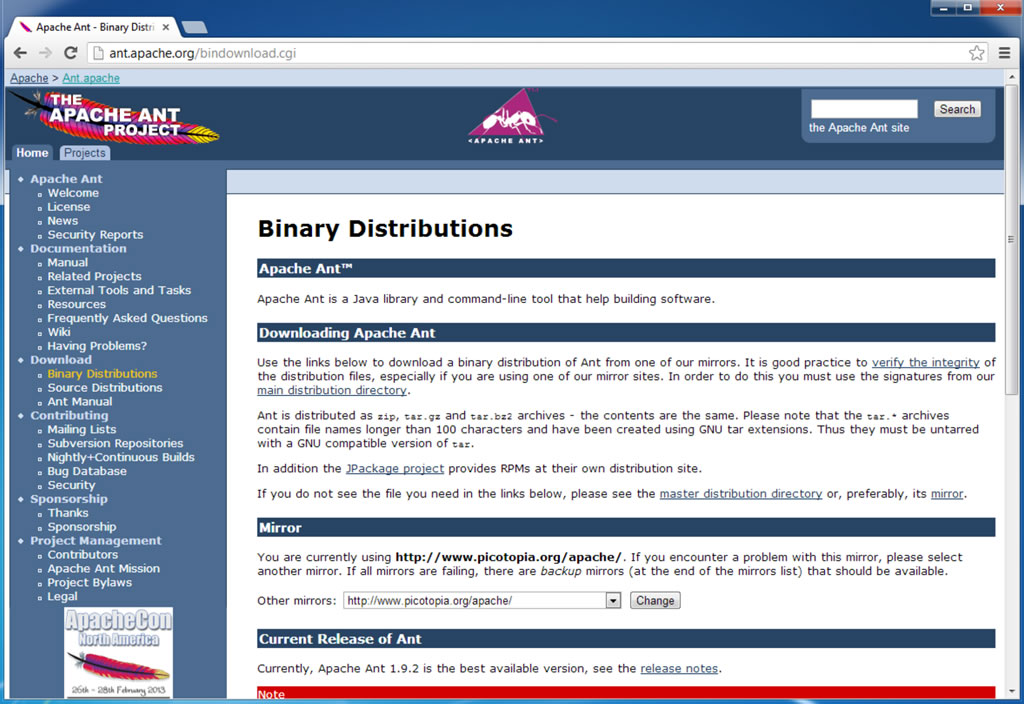Click the scrollbar up arrow

tap(1011, 74)
